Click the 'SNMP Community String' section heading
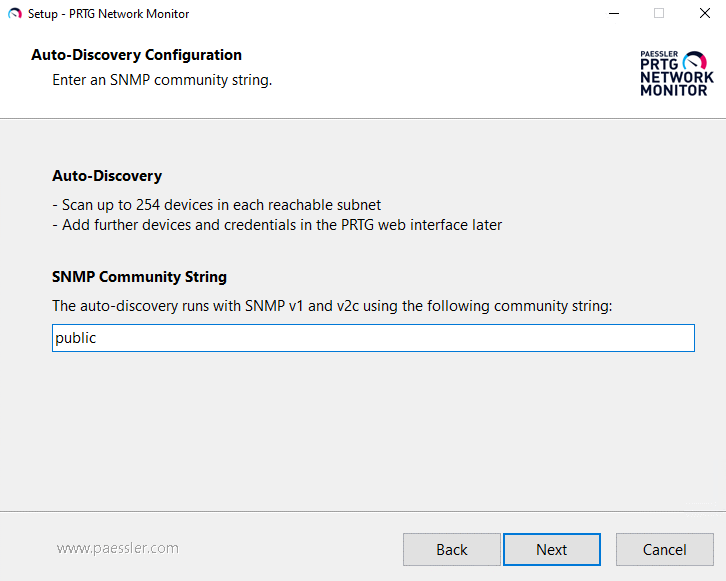Viewport: 726px width, 581px height. [139, 277]
